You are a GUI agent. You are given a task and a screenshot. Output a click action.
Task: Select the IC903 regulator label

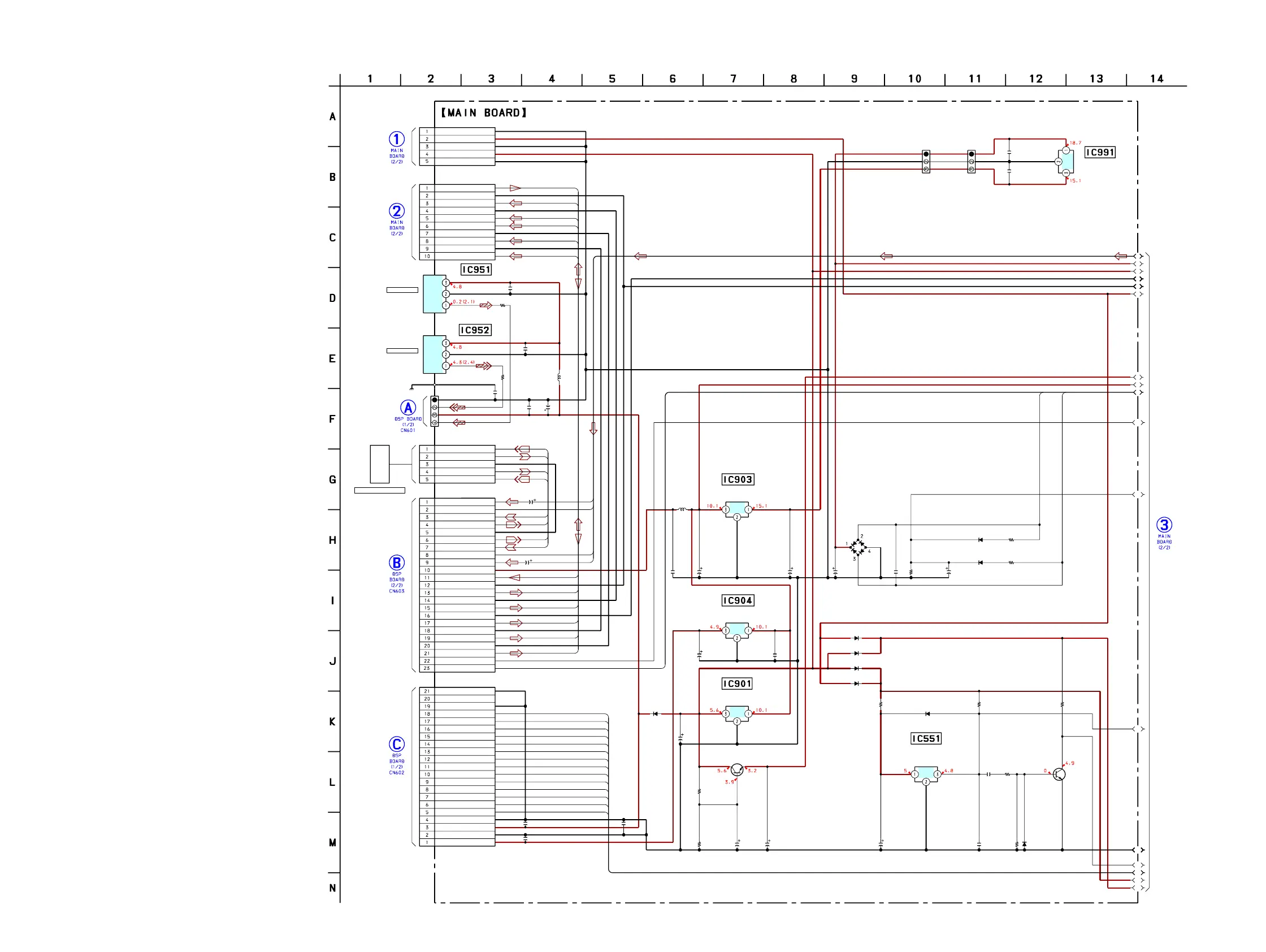[x=737, y=480]
